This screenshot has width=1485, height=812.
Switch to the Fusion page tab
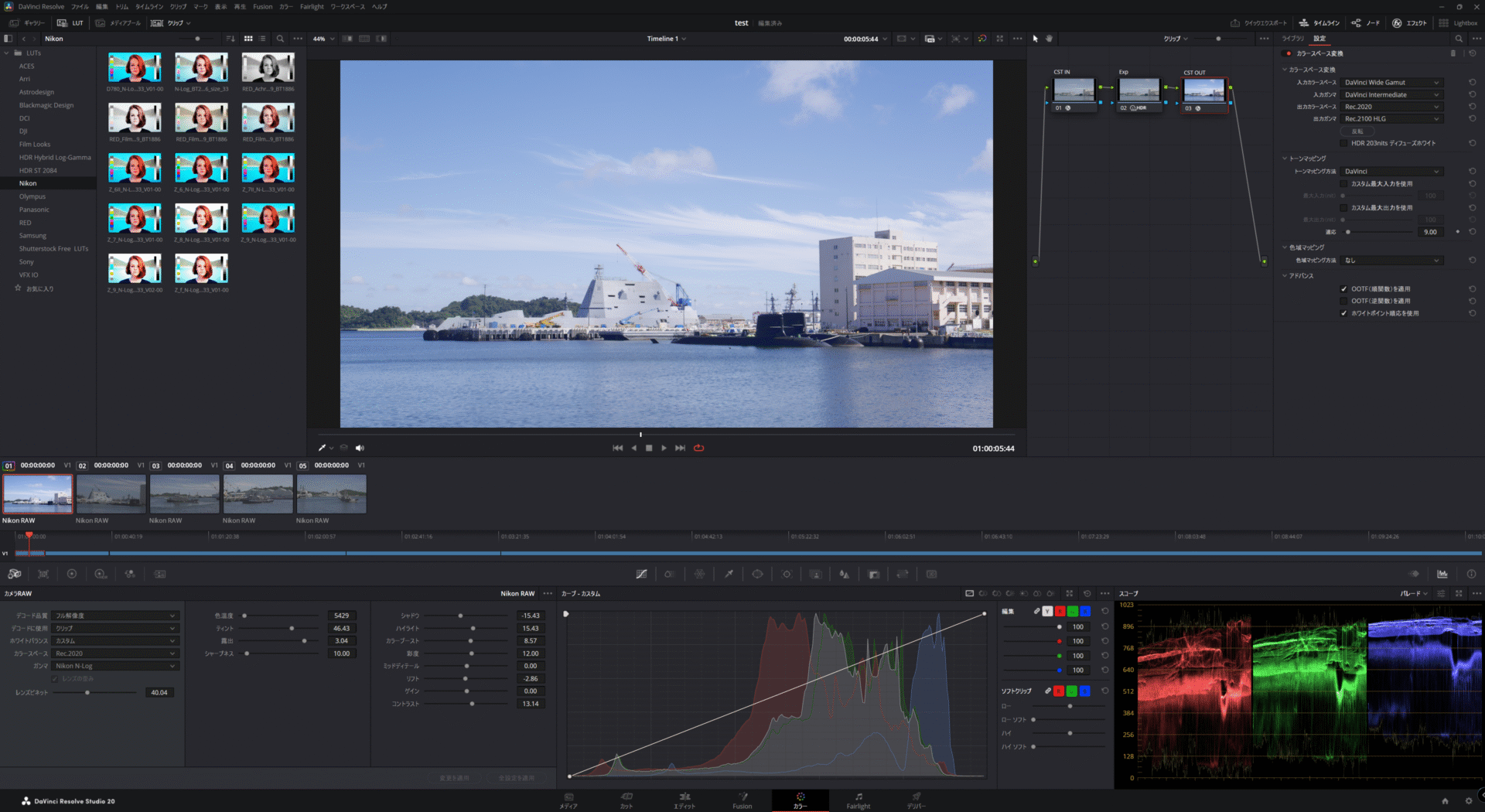[742, 800]
